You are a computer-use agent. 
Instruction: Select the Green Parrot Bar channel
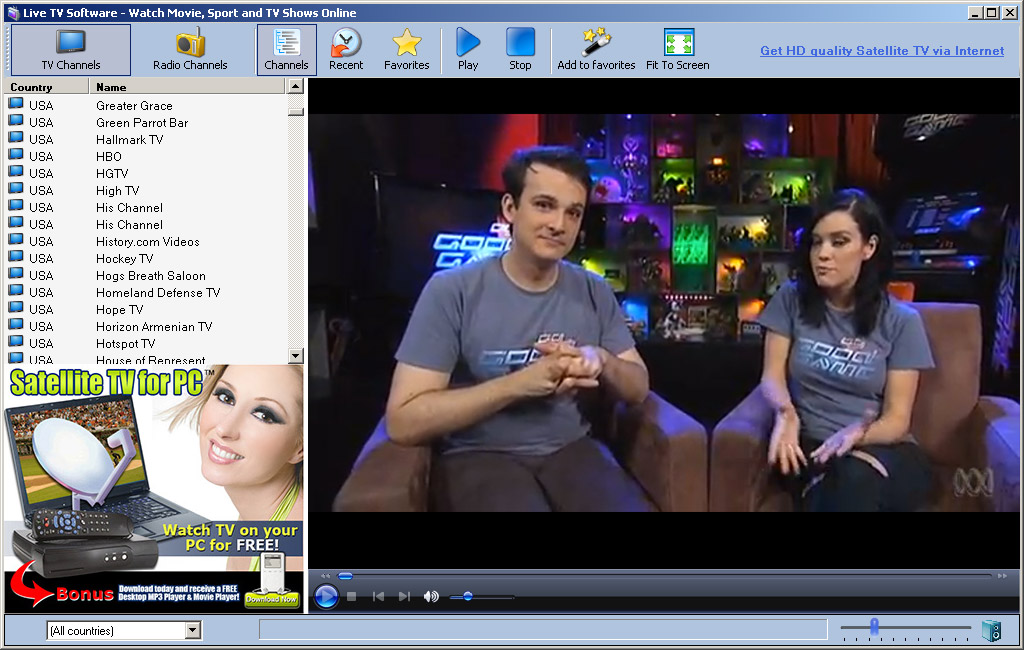click(x=142, y=123)
